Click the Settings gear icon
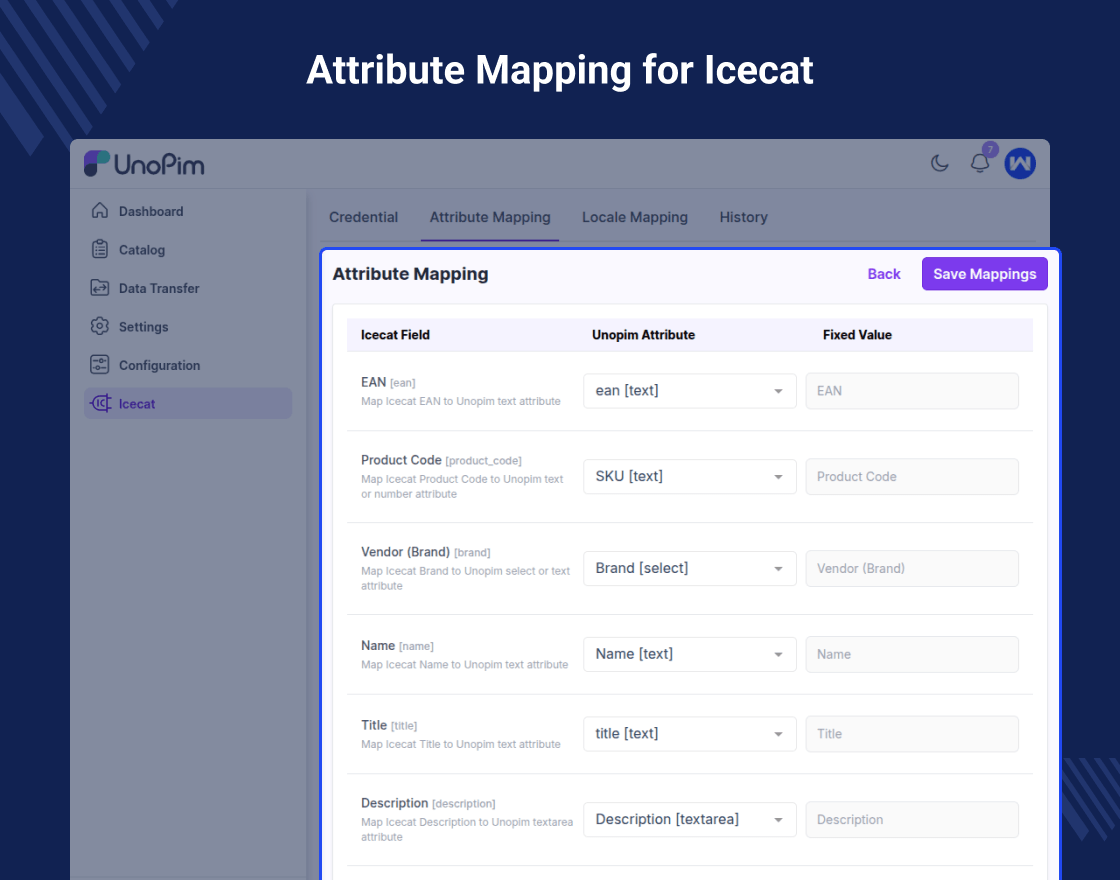 pos(100,326)
